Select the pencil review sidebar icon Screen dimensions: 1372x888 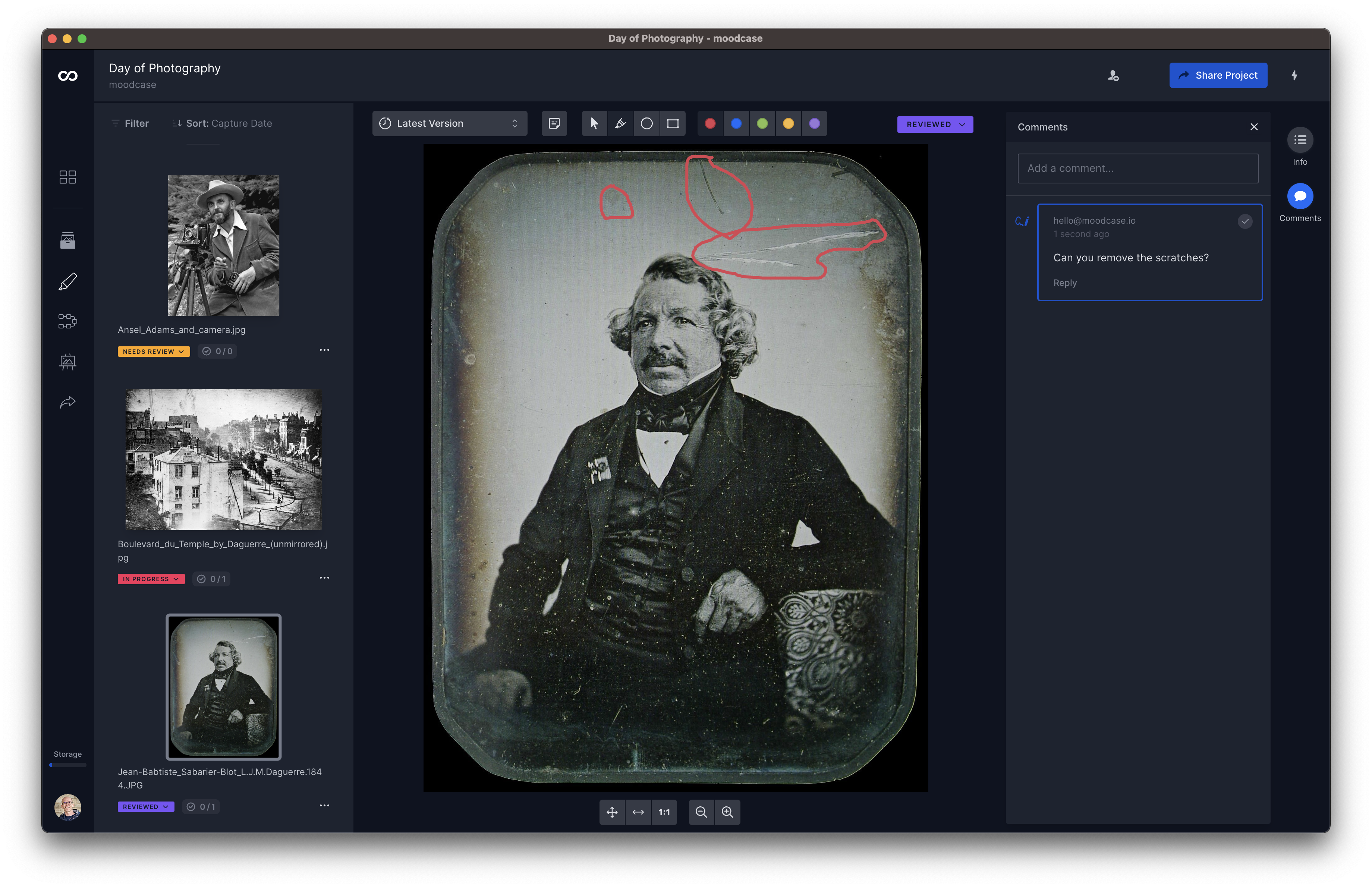coord(67,281)
